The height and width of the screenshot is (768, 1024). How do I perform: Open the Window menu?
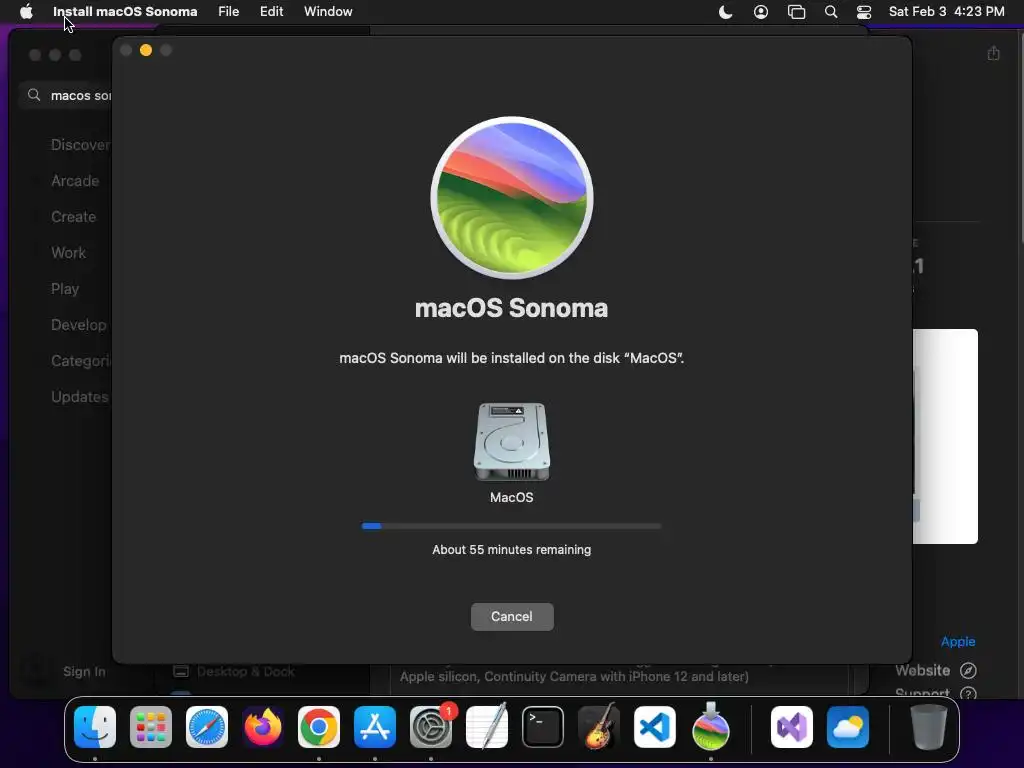(x=328, y=12)
